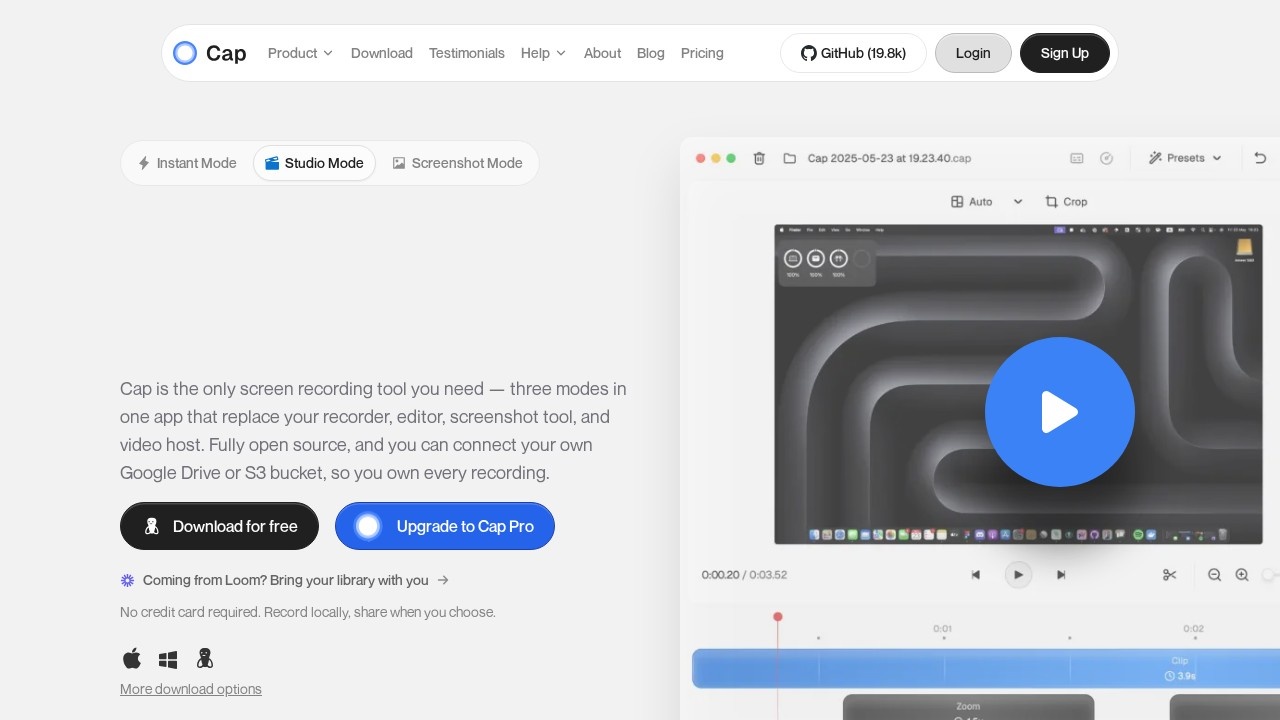The width and height of the screenshot is (1280, 720).
Task: Click the small play button under the preview
Action: (x=1018, y=575)
